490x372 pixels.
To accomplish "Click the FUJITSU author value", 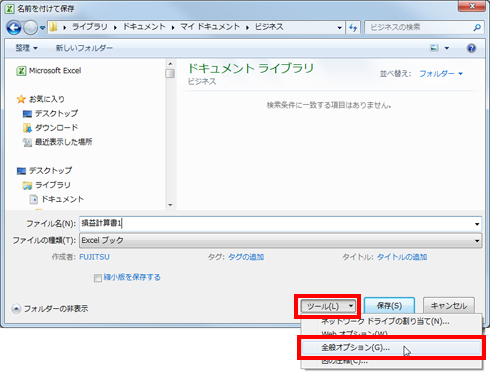I will point(94,257).
